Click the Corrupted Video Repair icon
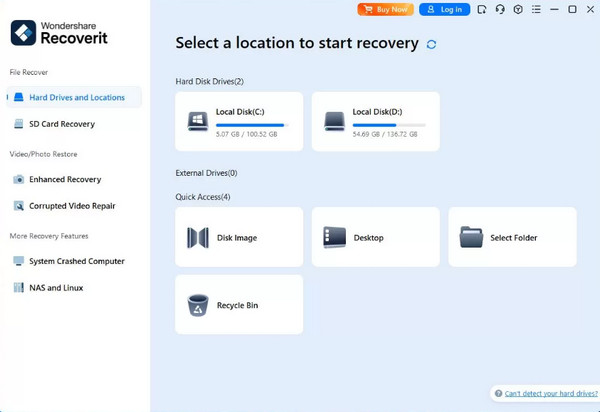600x412 pixels. (x=18, y=206)
